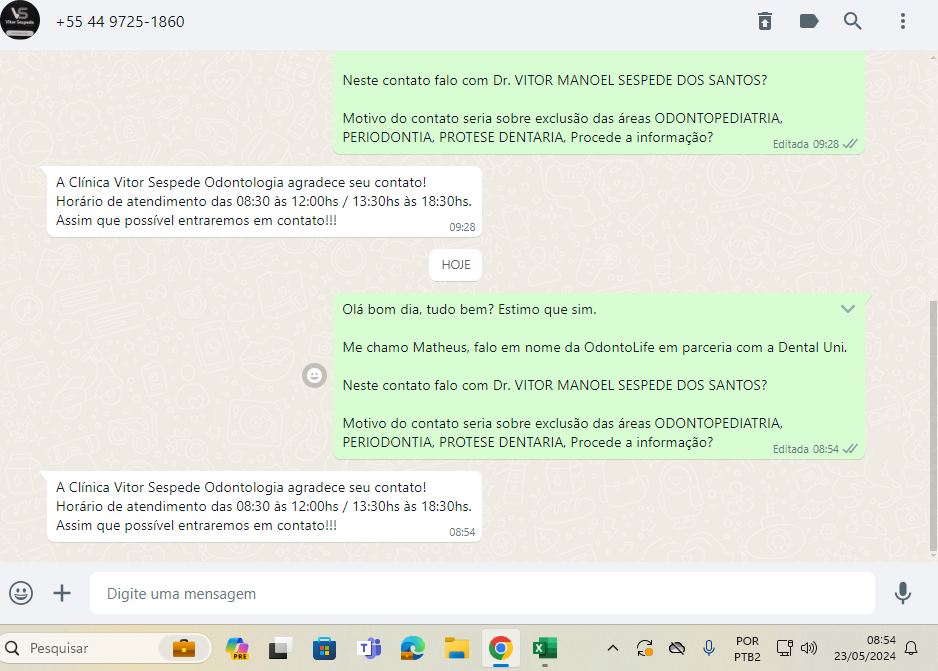Open Microsoft Teams from the taskbar
The height and width of the screenshot is (671, 938).
[x=369, y=648]
